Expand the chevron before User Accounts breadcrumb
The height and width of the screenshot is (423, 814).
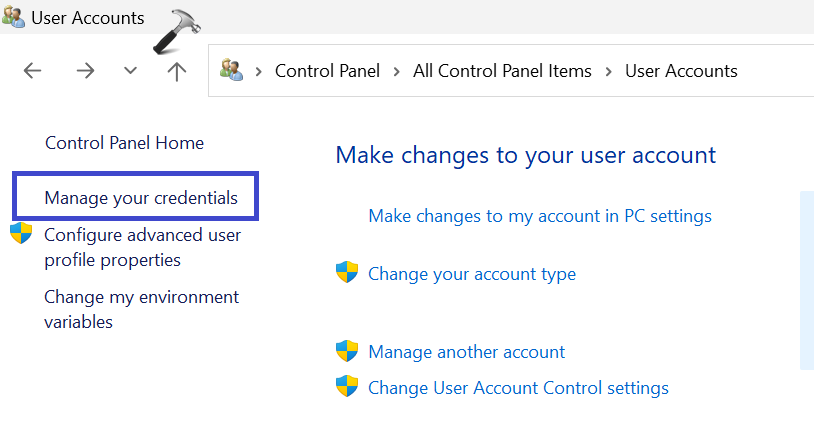coord(609,71)
